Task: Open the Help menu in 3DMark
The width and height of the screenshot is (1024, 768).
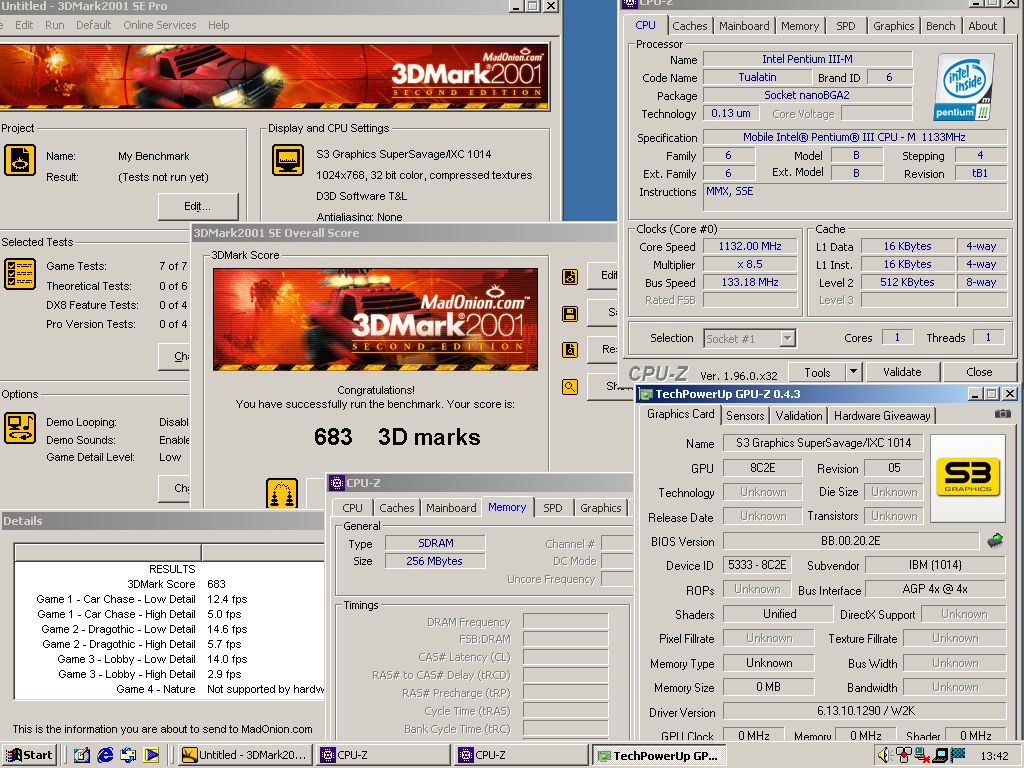Action: pos(219,25)
